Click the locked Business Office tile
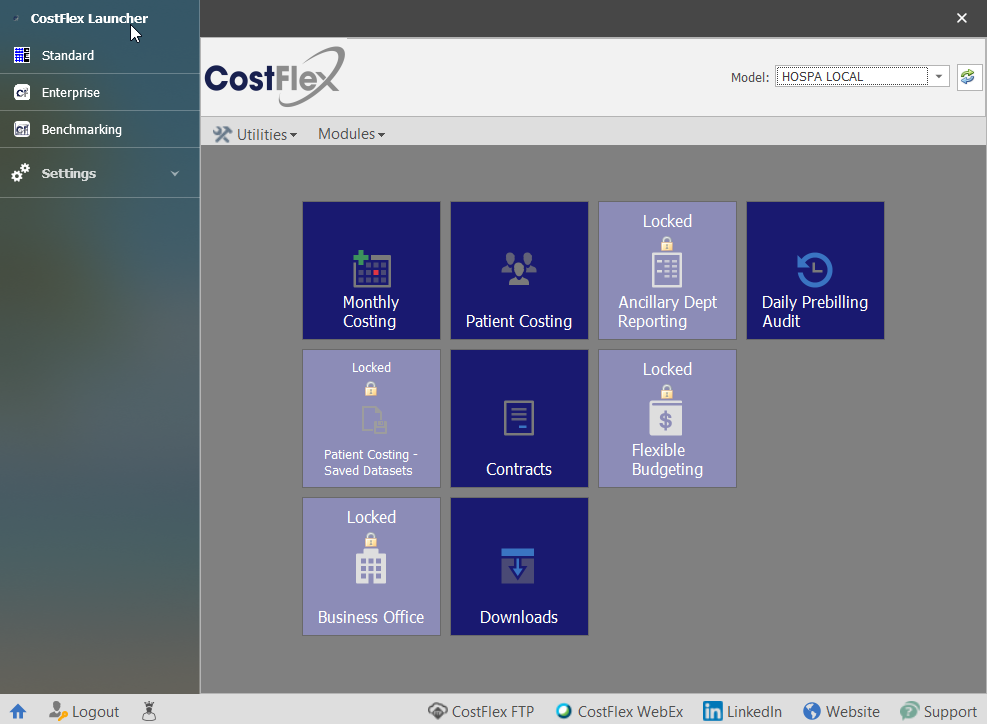The width and height of the screenshot is (987, 724). (x=371, y=566)
